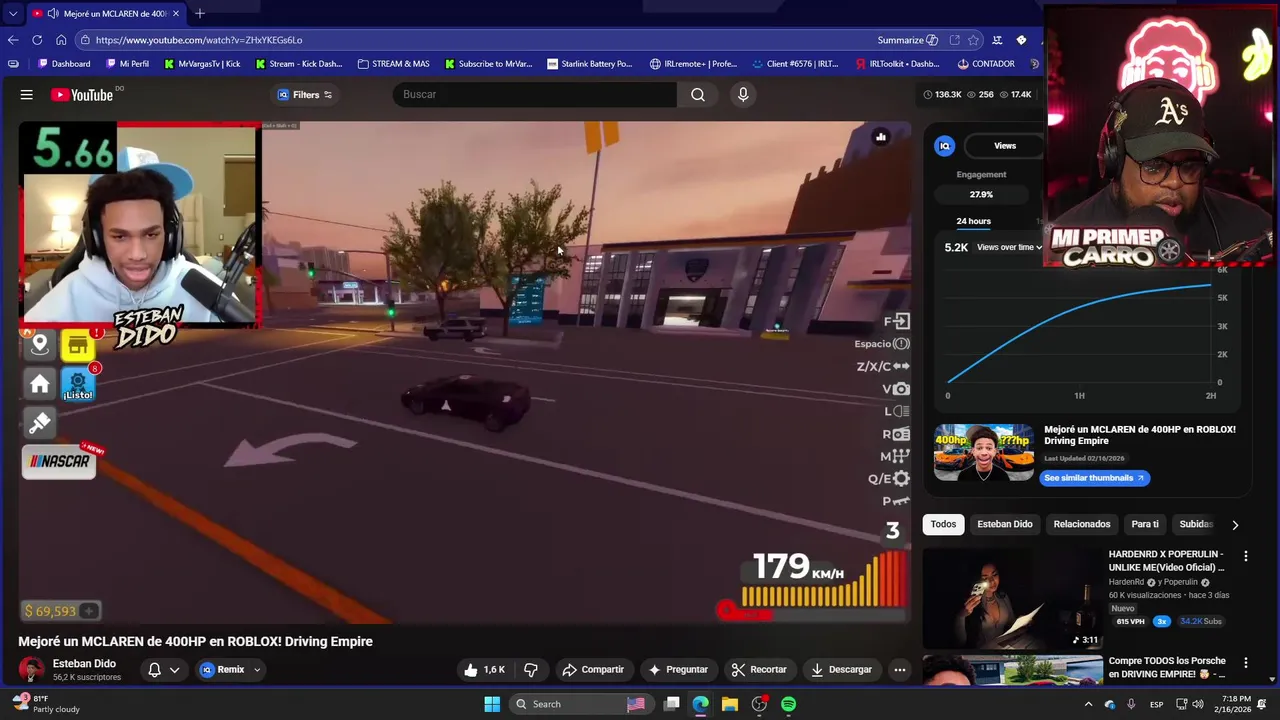1280x720 pixels.
Task: Open Compre TODOS los Porsche video title
Action: pos(1167,667)
